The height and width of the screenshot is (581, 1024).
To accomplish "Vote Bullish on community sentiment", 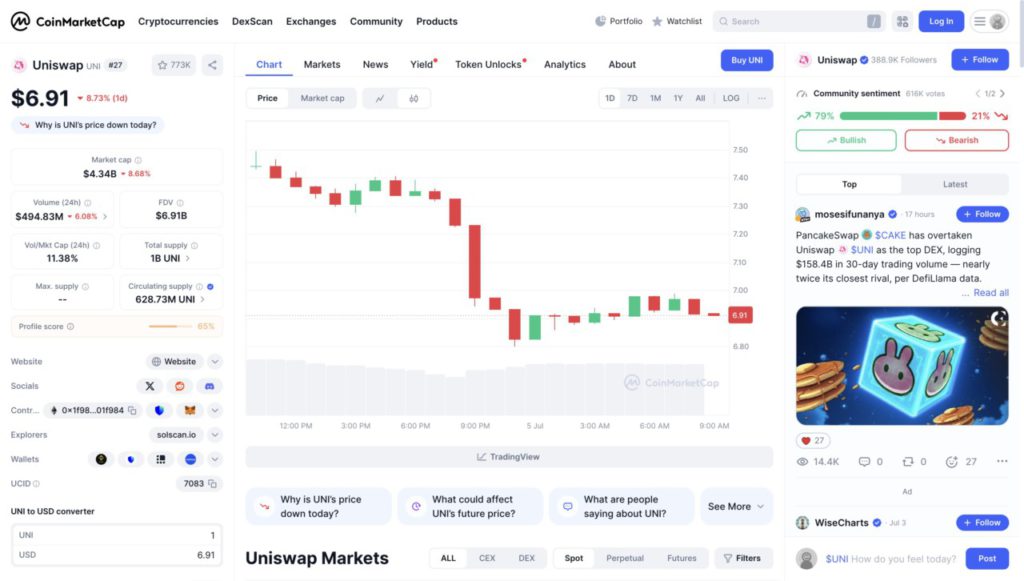I will click(845, 140).
